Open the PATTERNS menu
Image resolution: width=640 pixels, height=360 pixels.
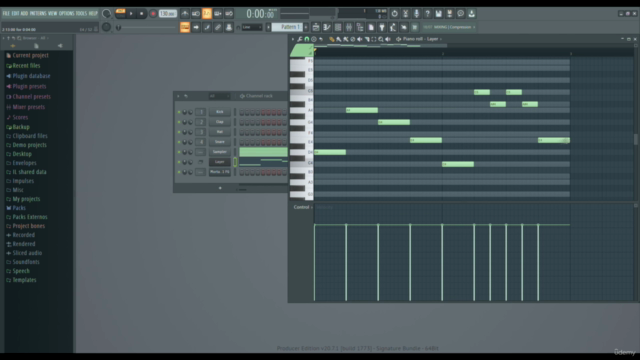[x=38, y=13]
